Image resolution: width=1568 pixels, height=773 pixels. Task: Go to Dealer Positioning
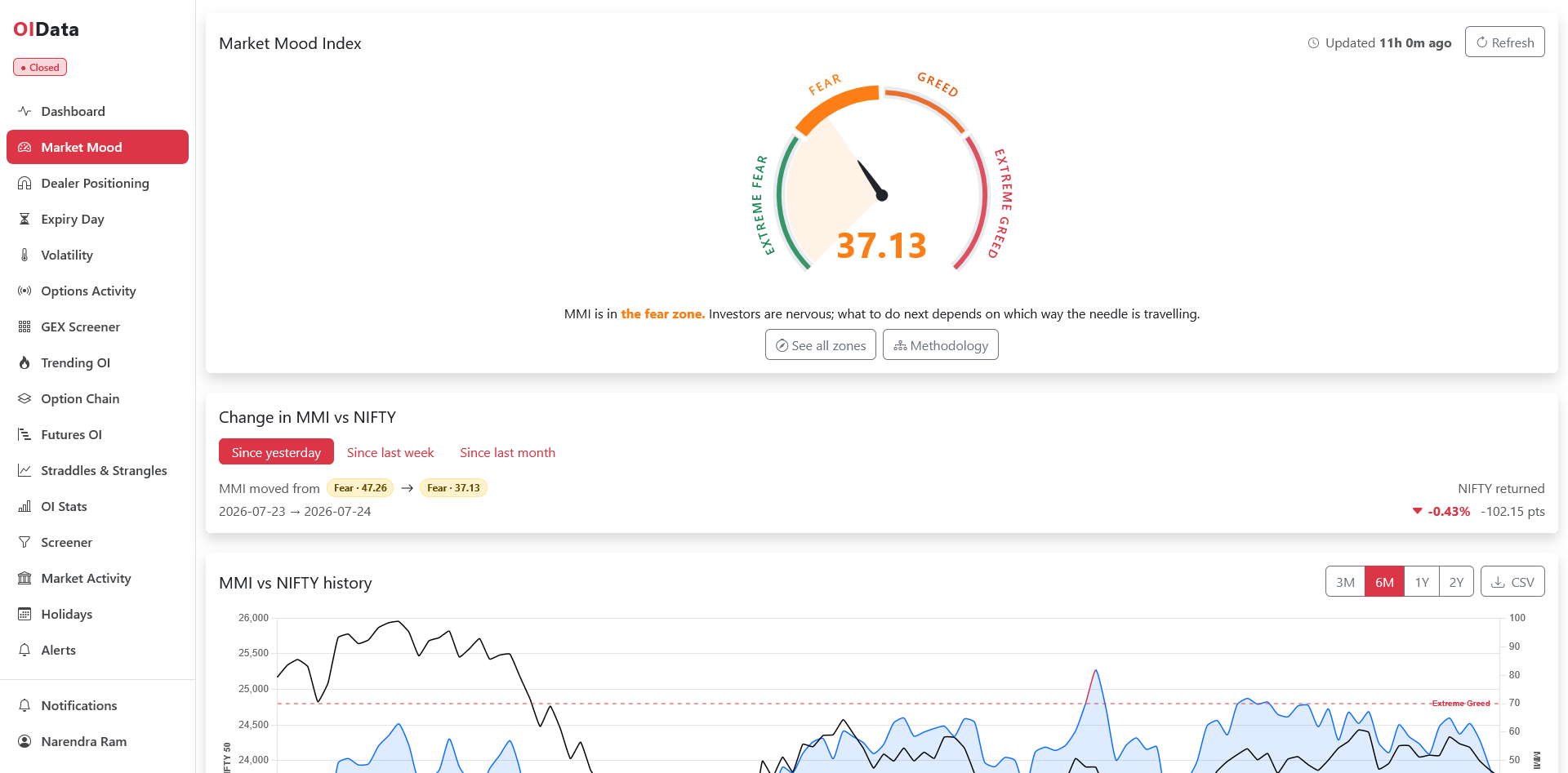pyautogui.click(x=97, y=183)
